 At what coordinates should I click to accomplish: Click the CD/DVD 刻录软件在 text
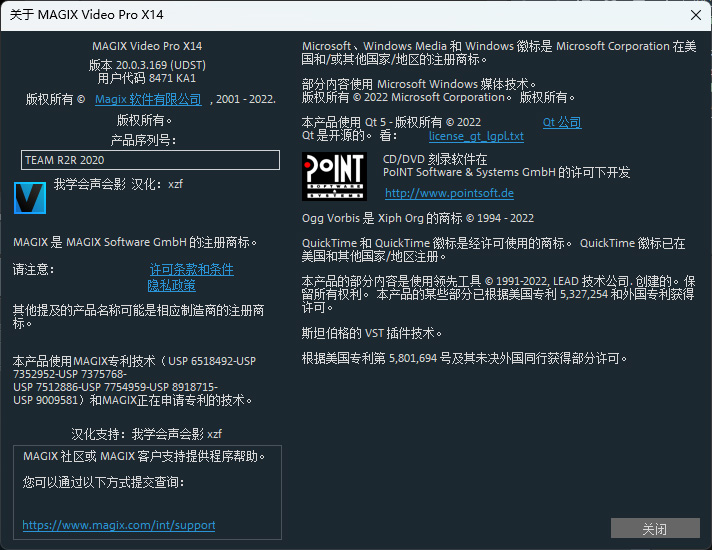point(435,159)
